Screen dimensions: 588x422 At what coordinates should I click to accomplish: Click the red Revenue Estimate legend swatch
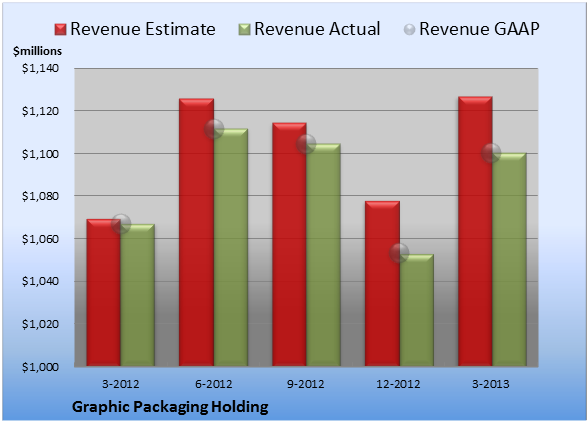[60, 30]
